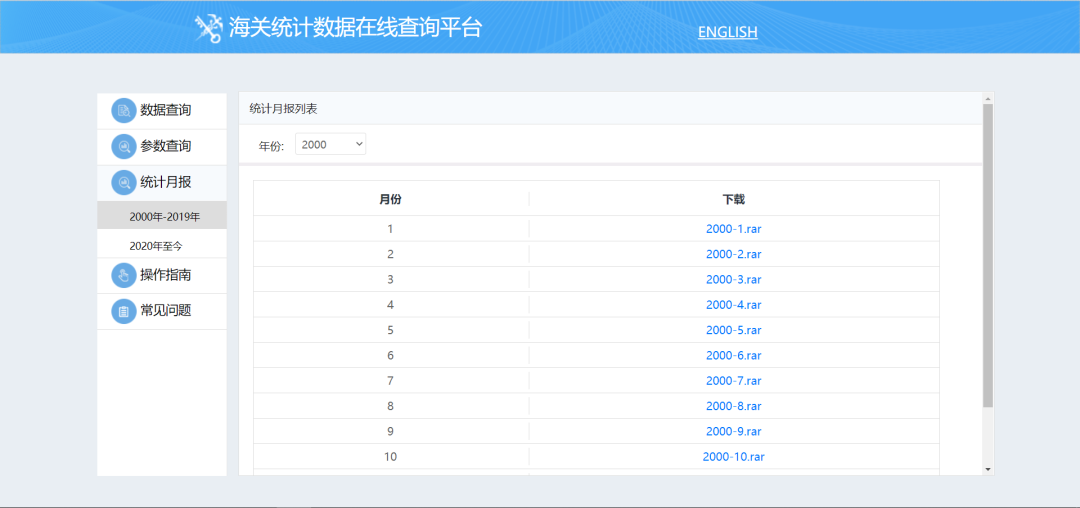Download 2000-2.rar file
This screenshot has height=508, width=1080.
click(734, 254)
